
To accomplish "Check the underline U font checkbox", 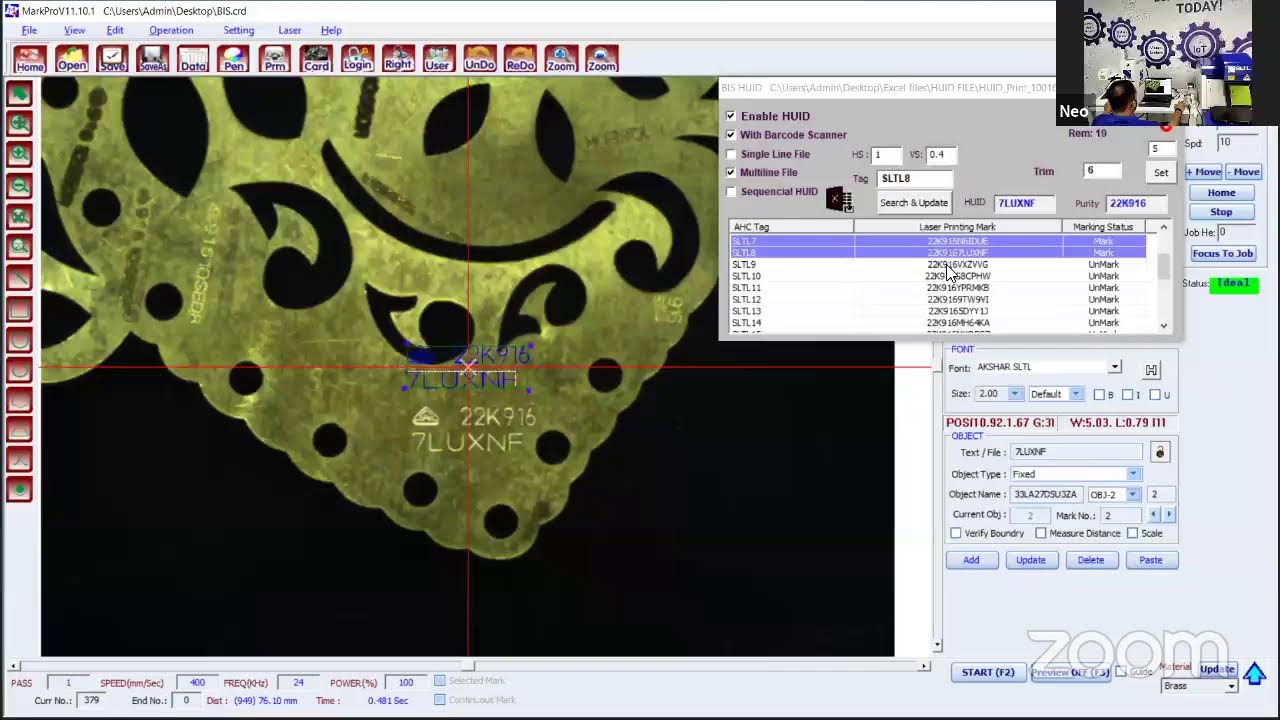I will [1155, 394].
